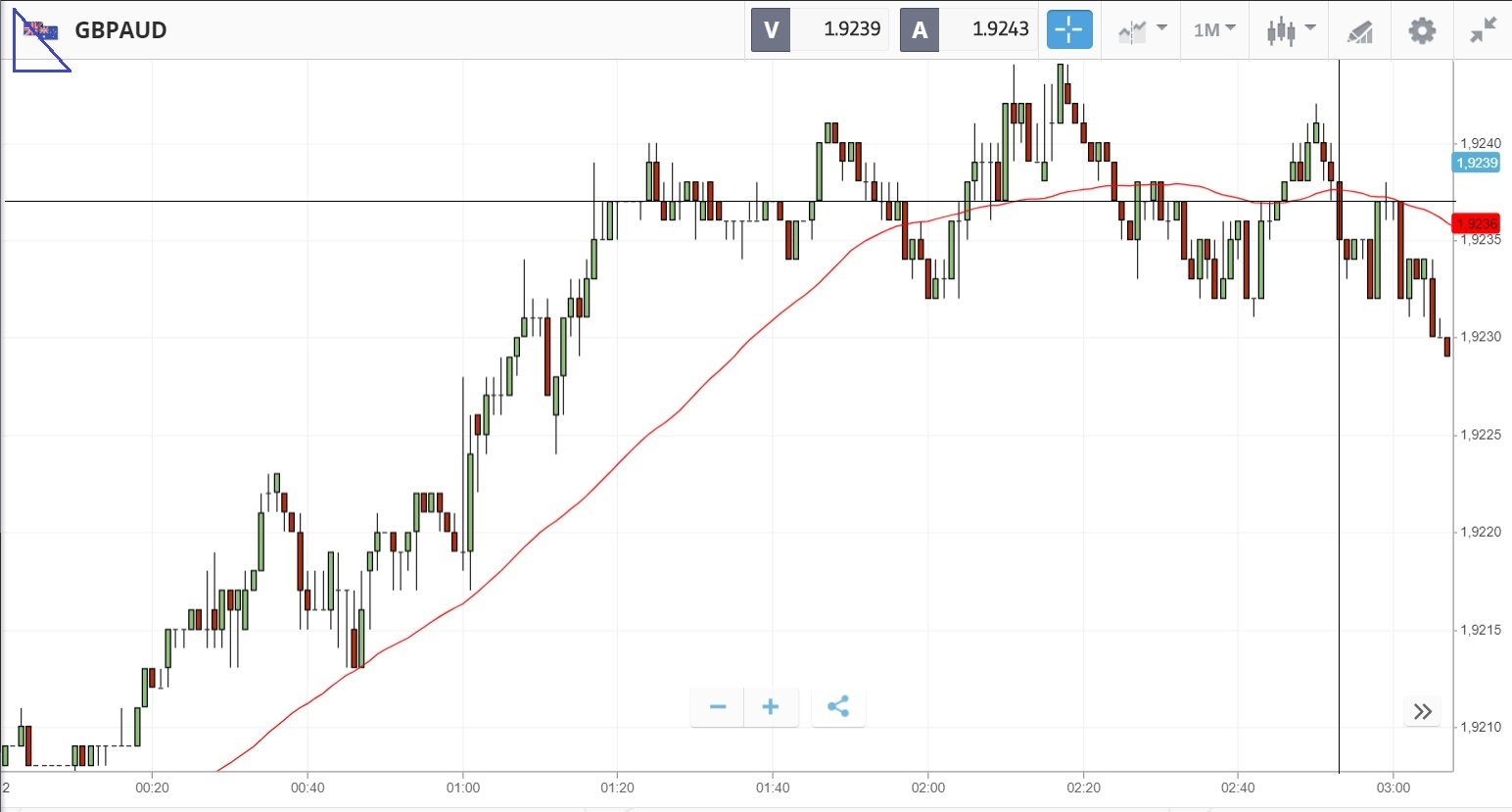Click the V sell button
The width and height of the screenshot is (1512, 812).
tap(771, 30)
